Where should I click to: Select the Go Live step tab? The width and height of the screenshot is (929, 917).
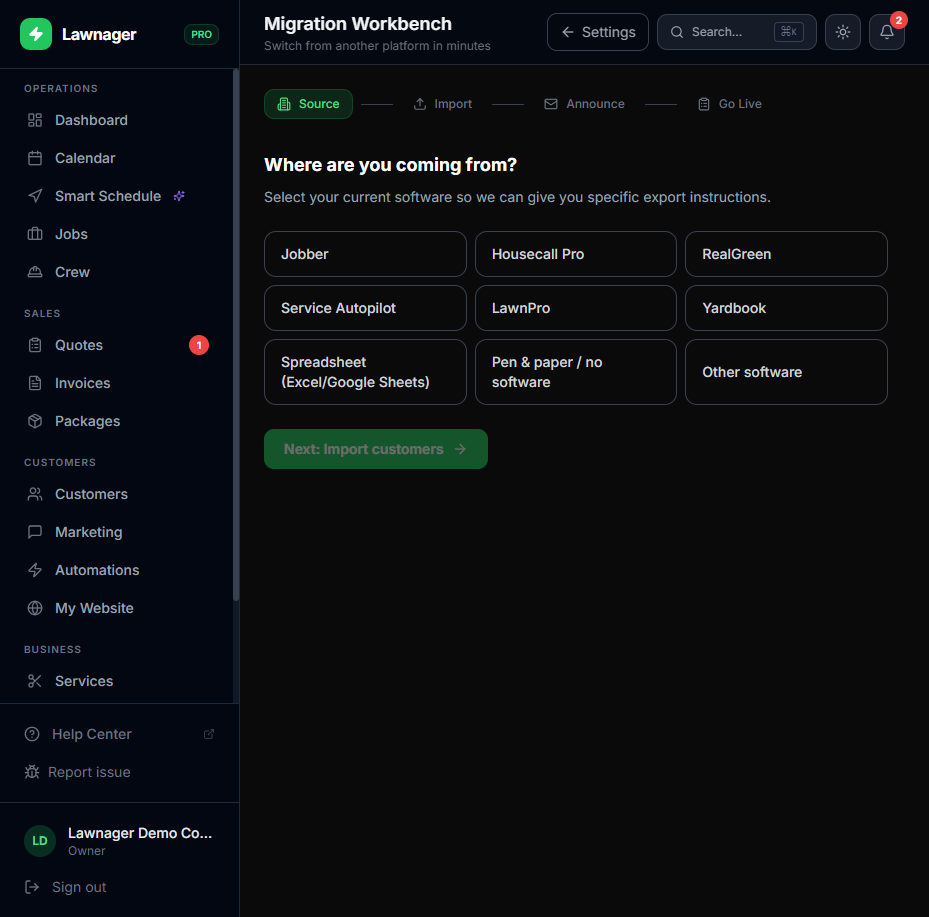pos(730,104)
